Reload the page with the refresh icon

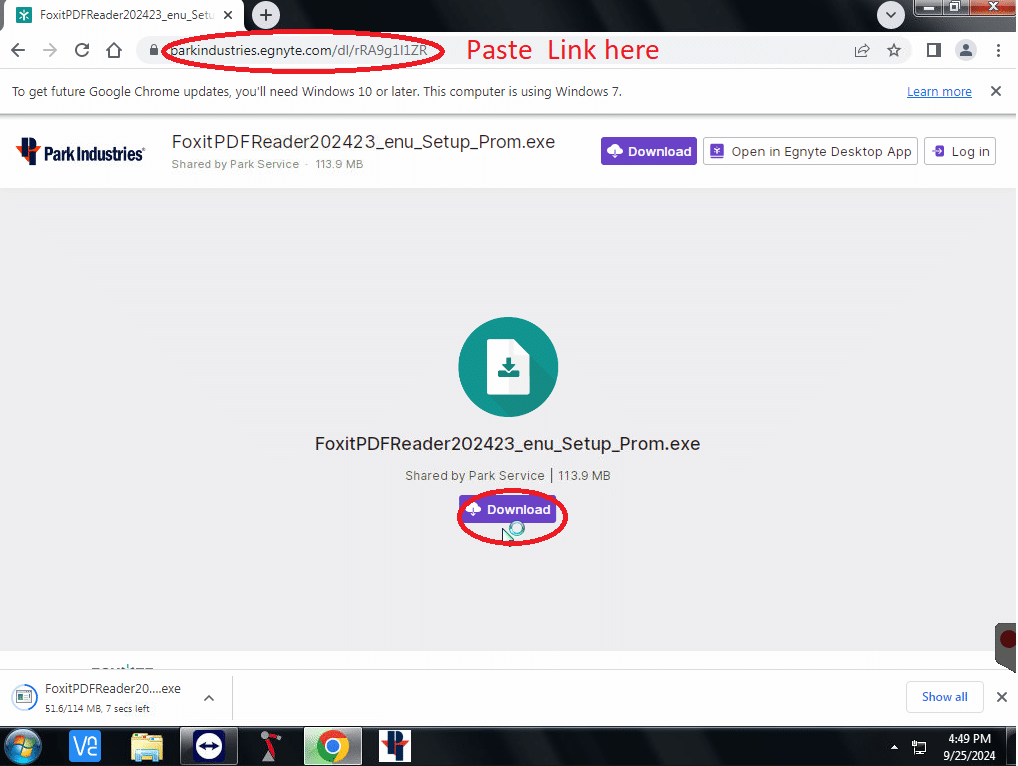(x=82, y=50)
